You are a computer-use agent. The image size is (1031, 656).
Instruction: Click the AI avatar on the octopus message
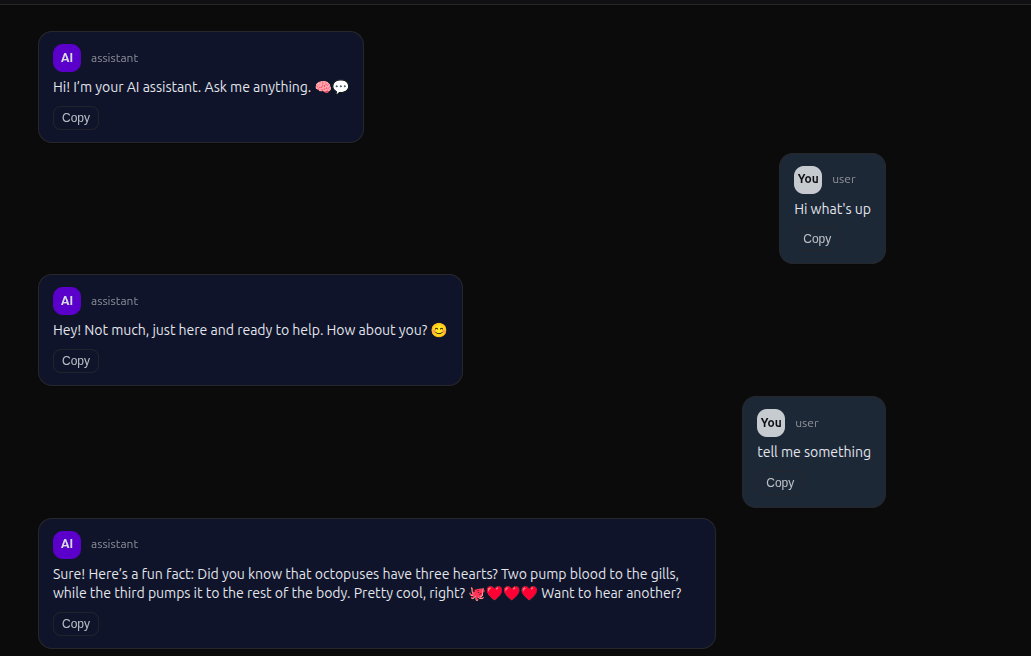67,544
